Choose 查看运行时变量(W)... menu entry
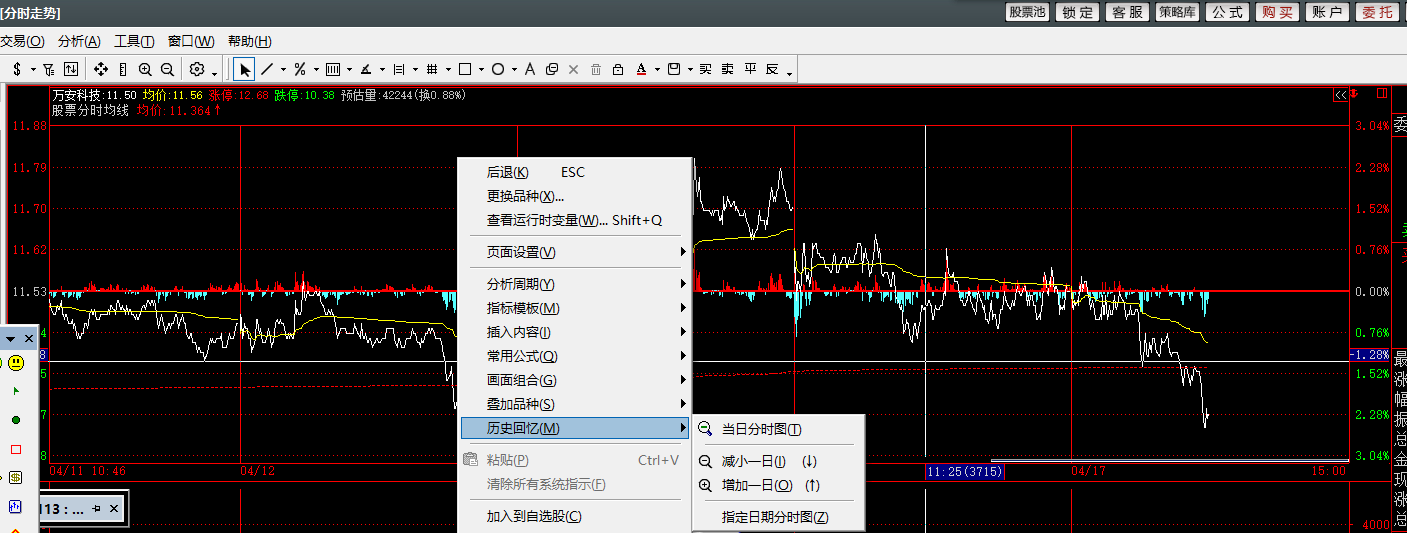Screen dimensions: 1407x533 coord(575,220)
